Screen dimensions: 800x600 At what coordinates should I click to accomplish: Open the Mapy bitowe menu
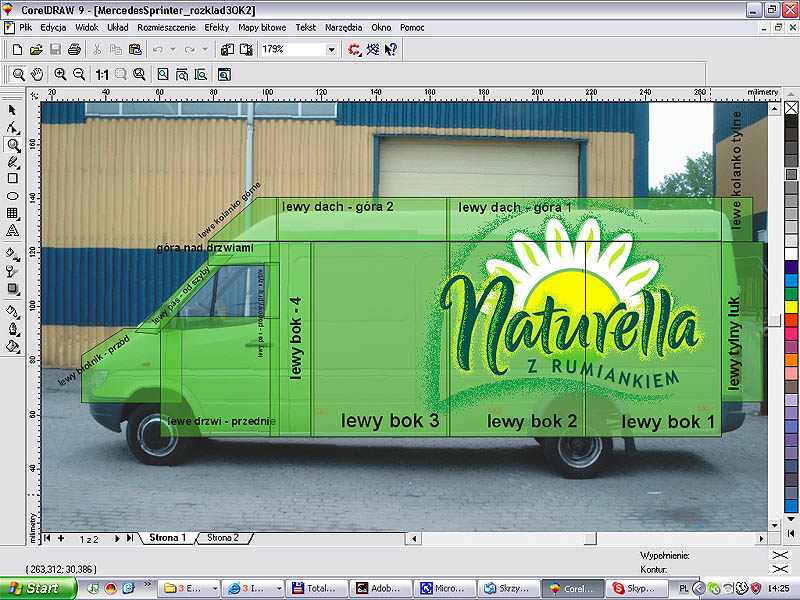(262, 28)
